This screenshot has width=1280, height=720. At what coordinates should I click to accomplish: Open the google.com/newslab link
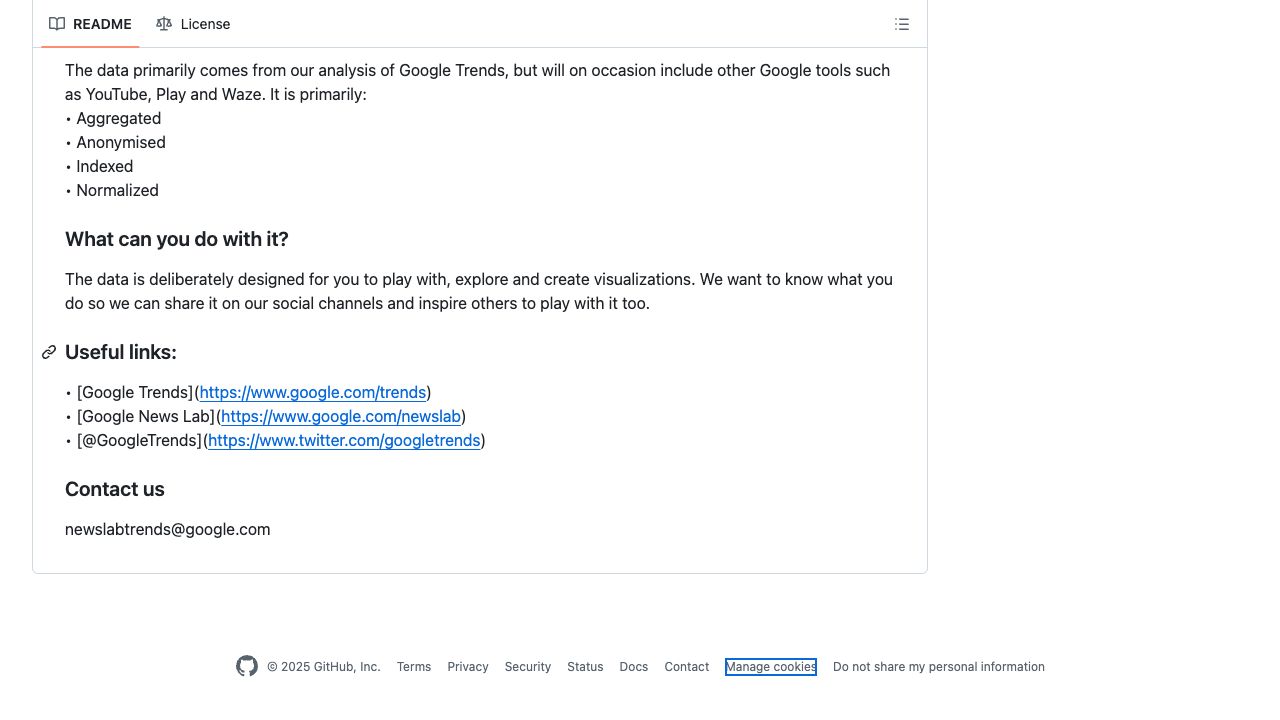coord(341,416)
